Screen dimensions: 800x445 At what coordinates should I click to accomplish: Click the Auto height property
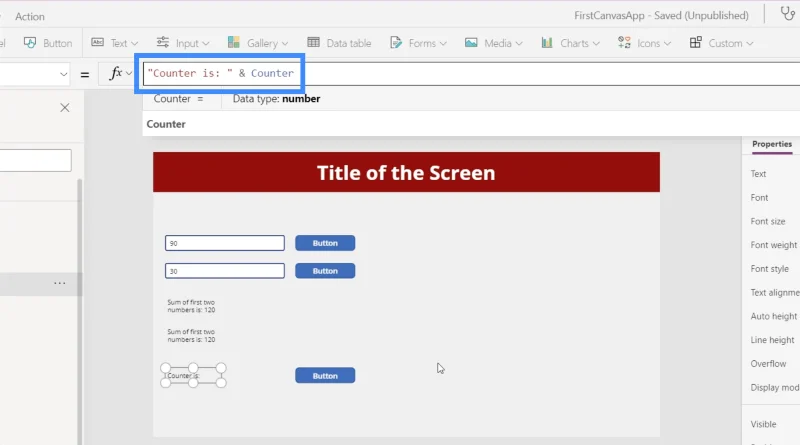point(773,316)
